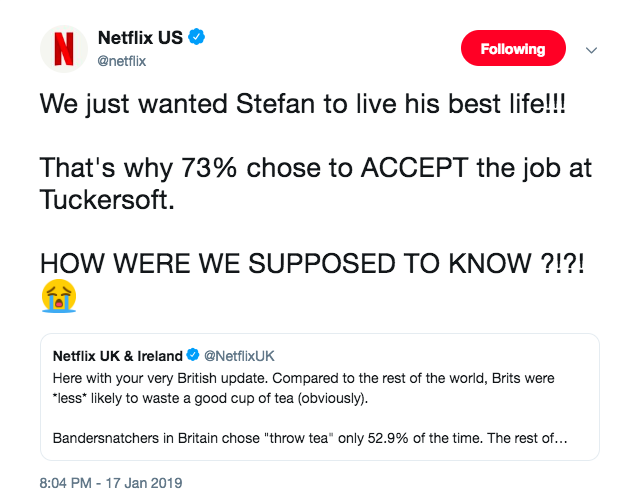Click the verified badge beside Netflix US
The height and width of the screenshot is (503, 640).
199,38
